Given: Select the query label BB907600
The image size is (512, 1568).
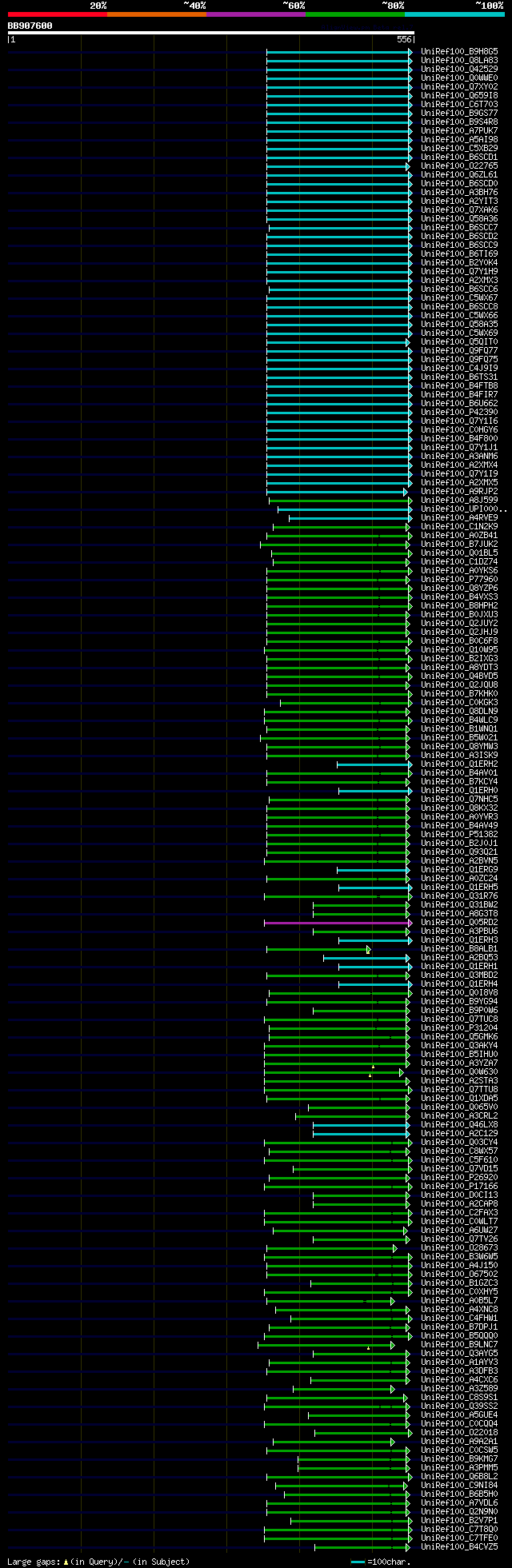Looking at the screenshot, I should [30, 26].
